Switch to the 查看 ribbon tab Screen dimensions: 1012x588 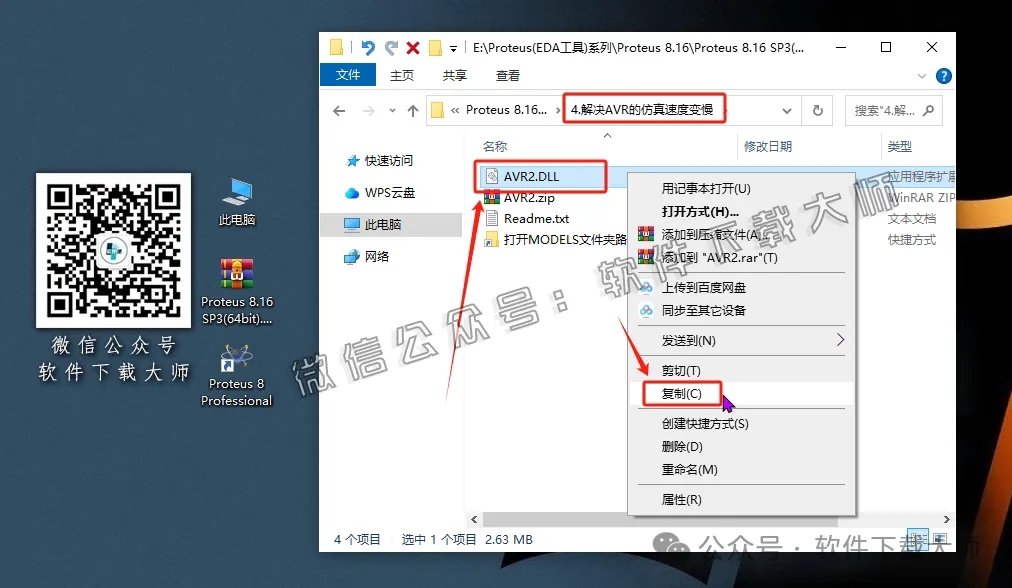tap(506, 75)
